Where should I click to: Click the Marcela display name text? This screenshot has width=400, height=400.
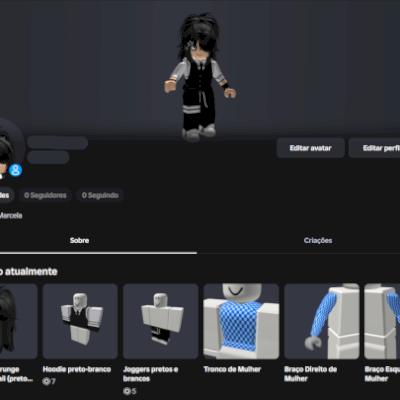[11, 215]
